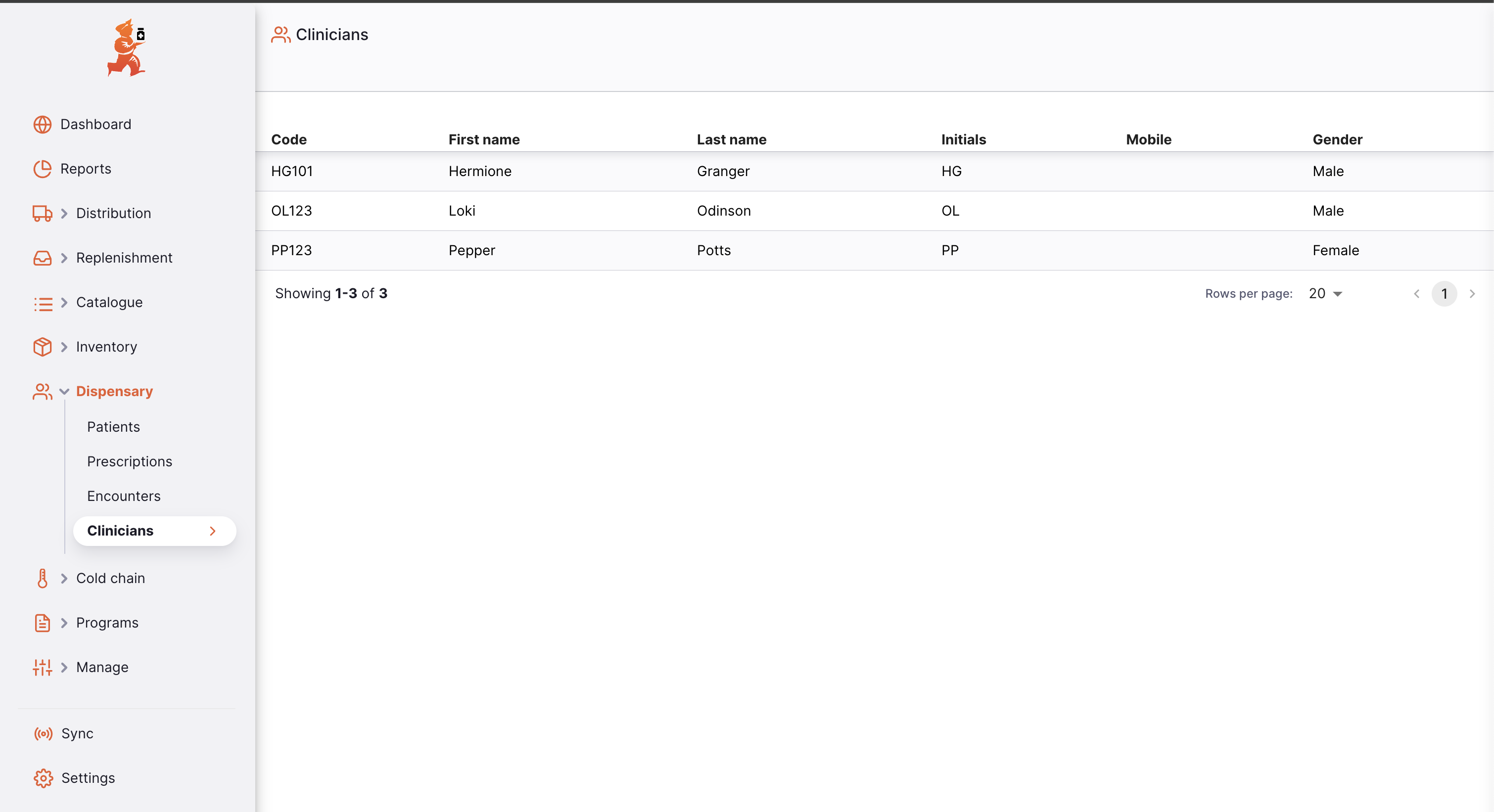
Task: Select the Clinicians menu item
Action: pos(154,531)
